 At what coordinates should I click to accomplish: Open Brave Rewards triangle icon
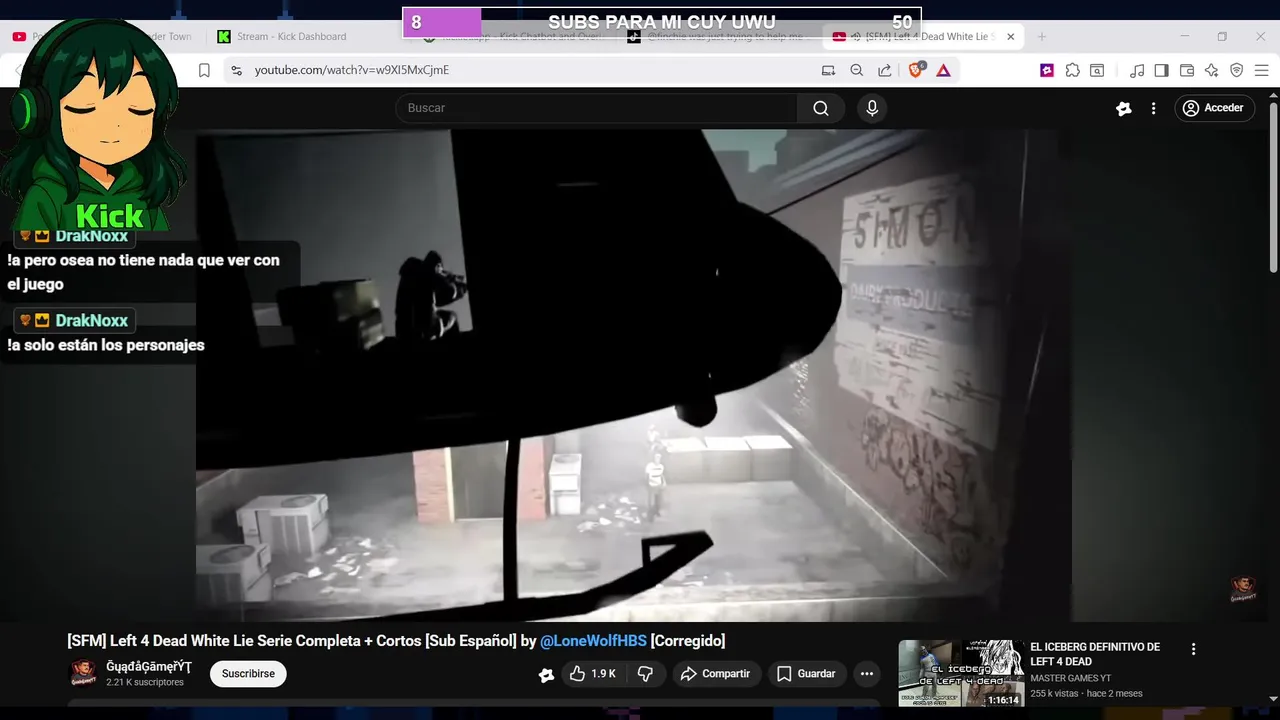943,70
